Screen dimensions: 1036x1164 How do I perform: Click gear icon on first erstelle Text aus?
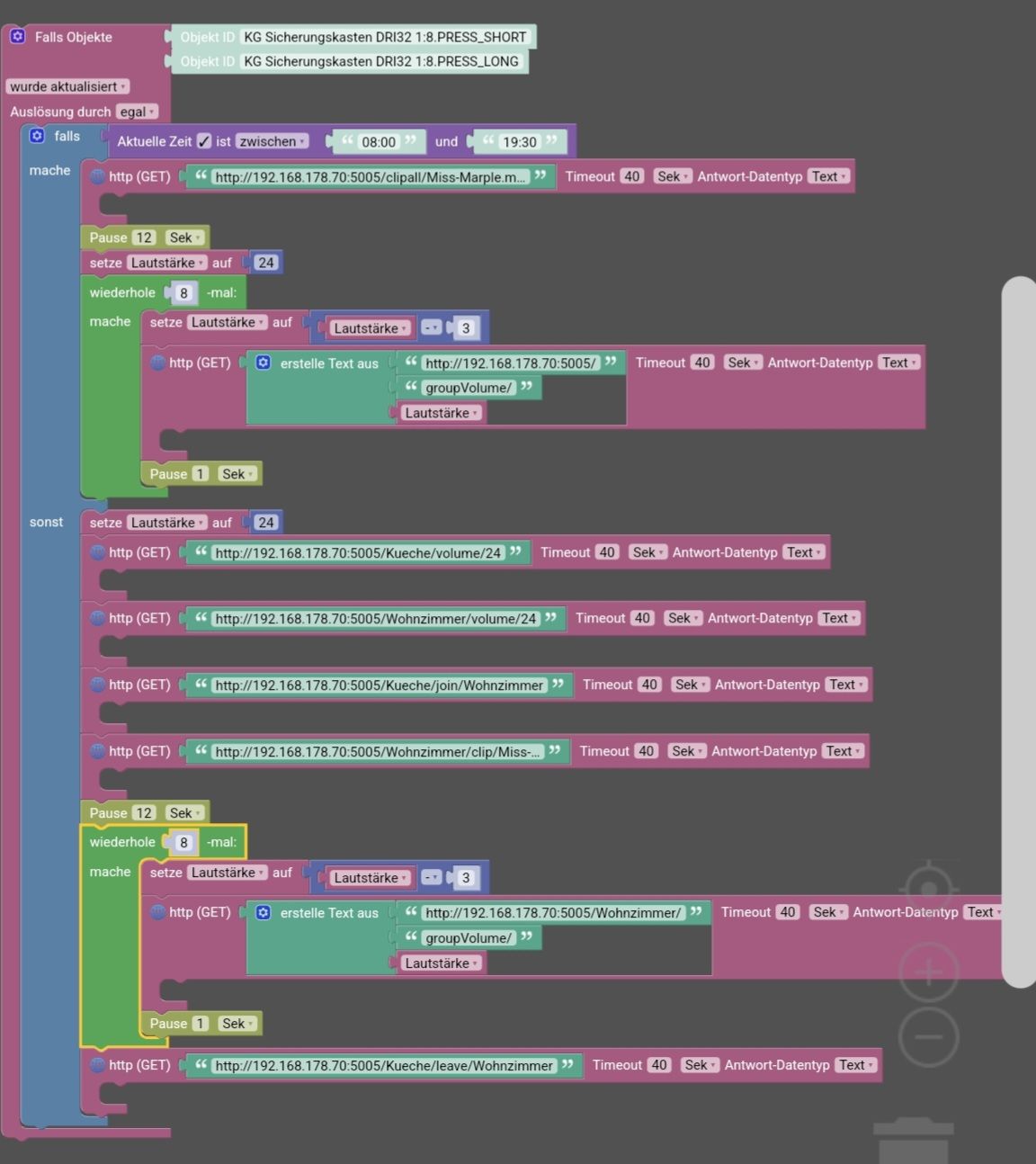pyautogui.click(x=263, y=363)
